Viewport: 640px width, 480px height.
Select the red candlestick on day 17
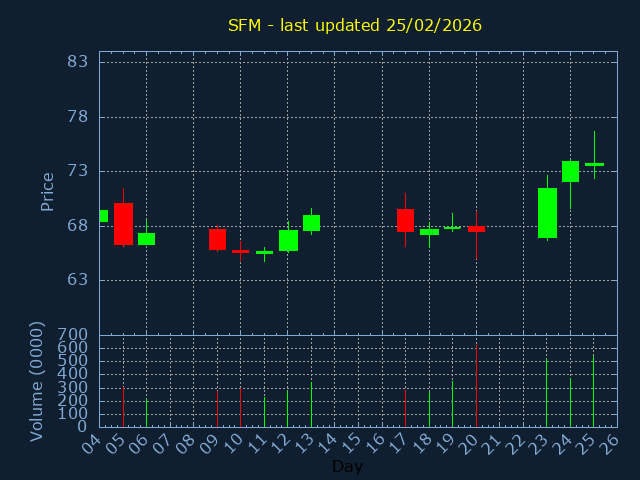point(405,220)
